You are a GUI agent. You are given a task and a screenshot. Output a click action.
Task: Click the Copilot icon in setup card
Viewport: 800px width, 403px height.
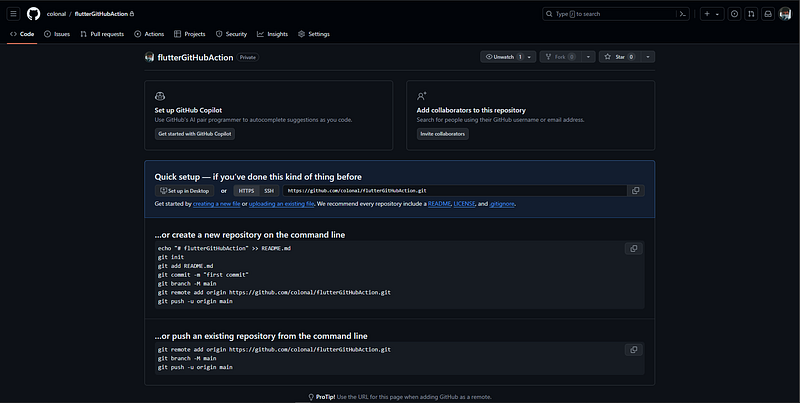click(x=160, y=96)
